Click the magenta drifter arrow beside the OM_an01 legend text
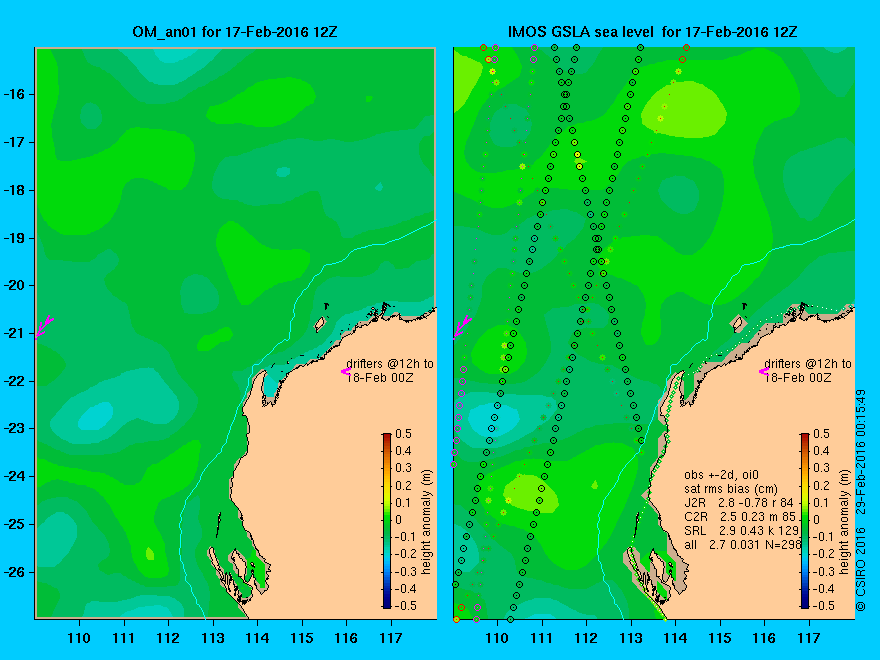 tap(346, 371)
